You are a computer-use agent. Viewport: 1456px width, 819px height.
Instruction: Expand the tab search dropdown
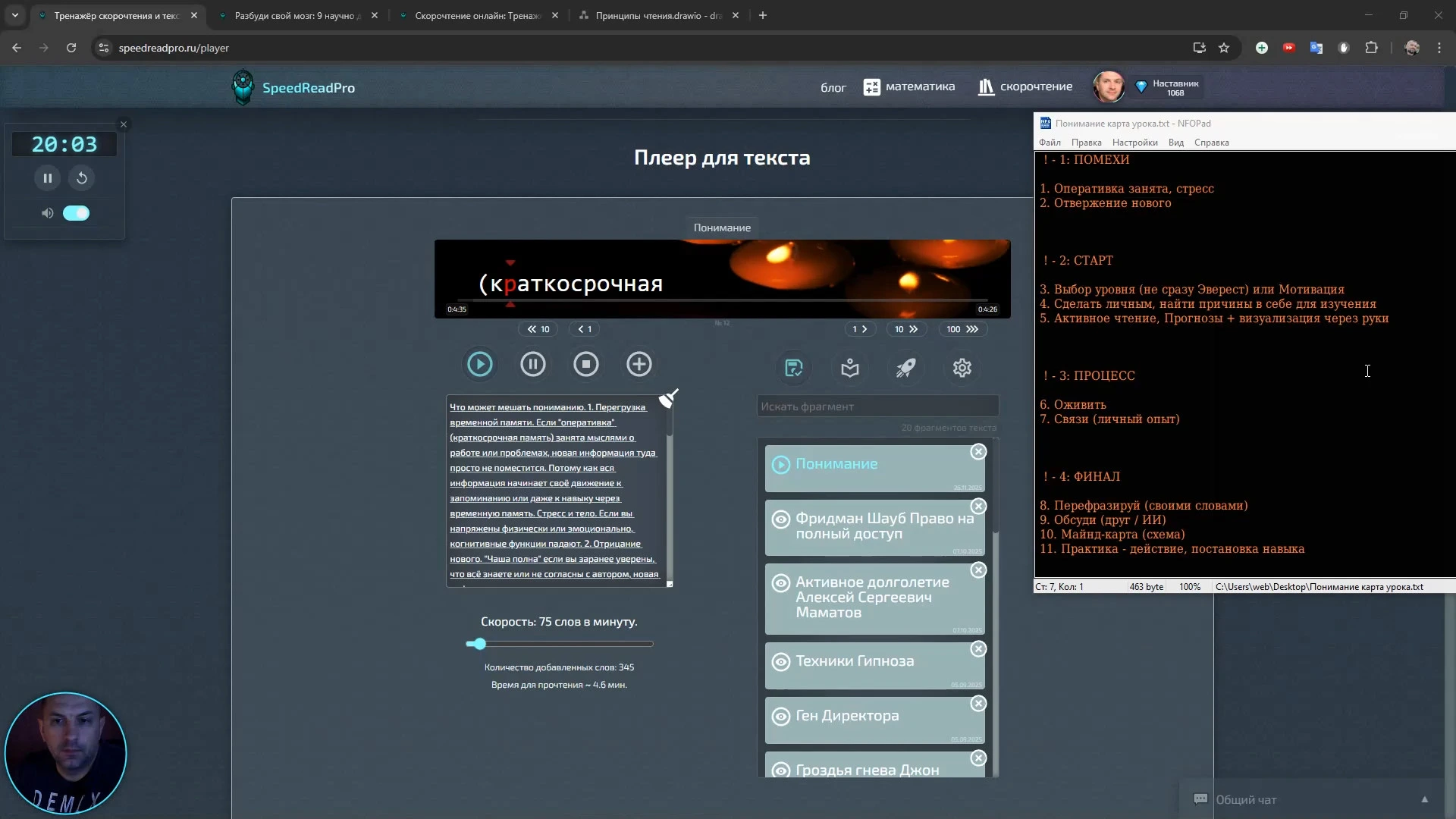pos(14,15)
